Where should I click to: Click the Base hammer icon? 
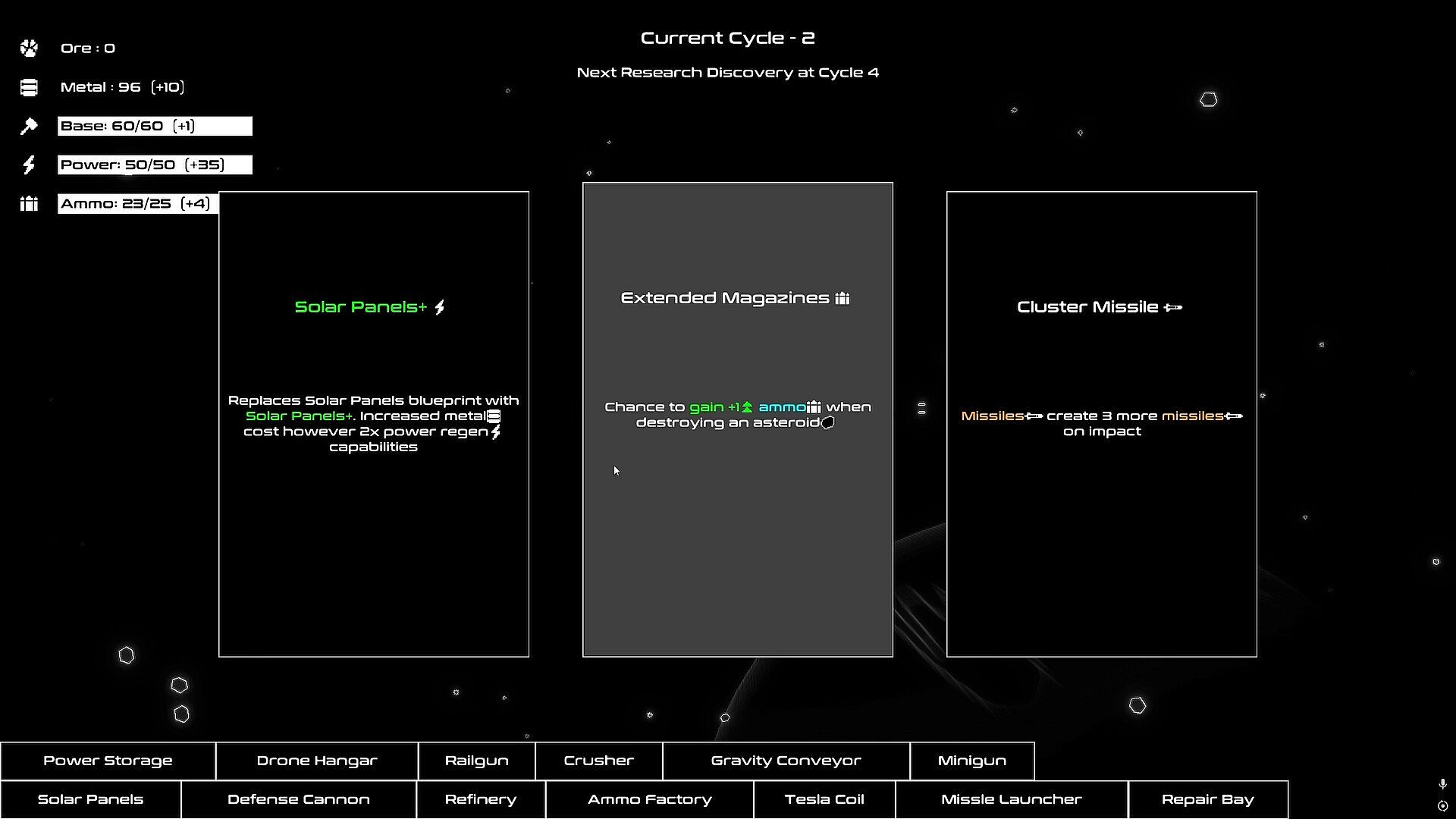point(29,127)
